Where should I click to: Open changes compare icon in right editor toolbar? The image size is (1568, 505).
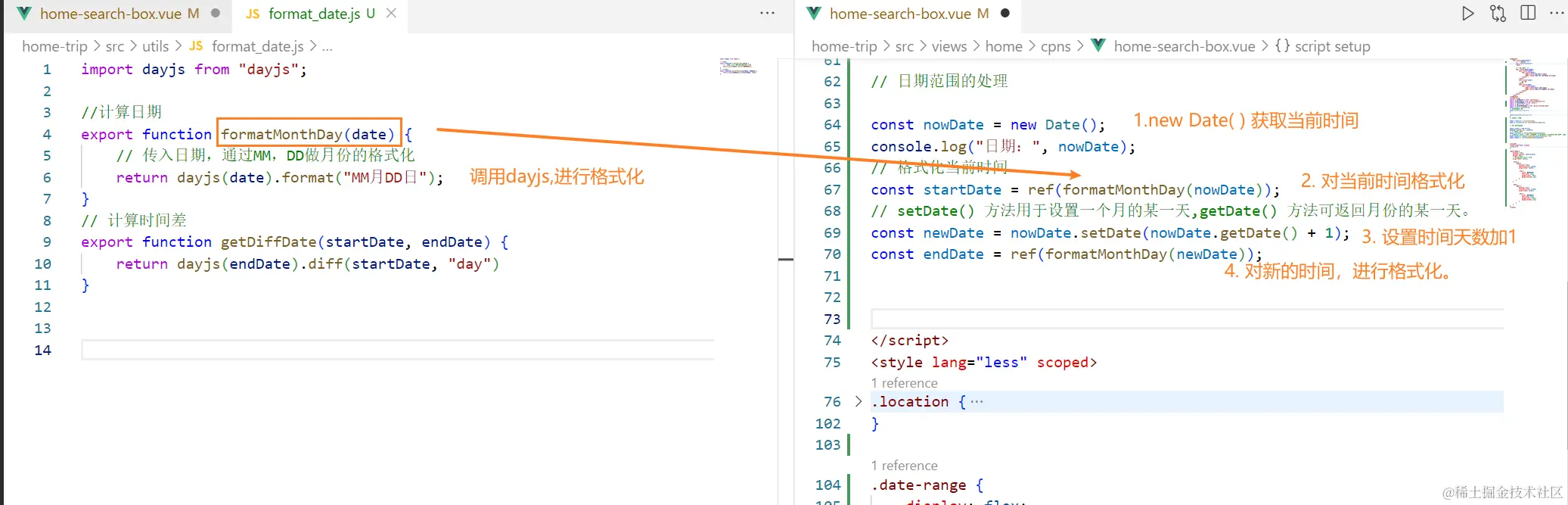pyautogui.click(x=1498, y=14)
